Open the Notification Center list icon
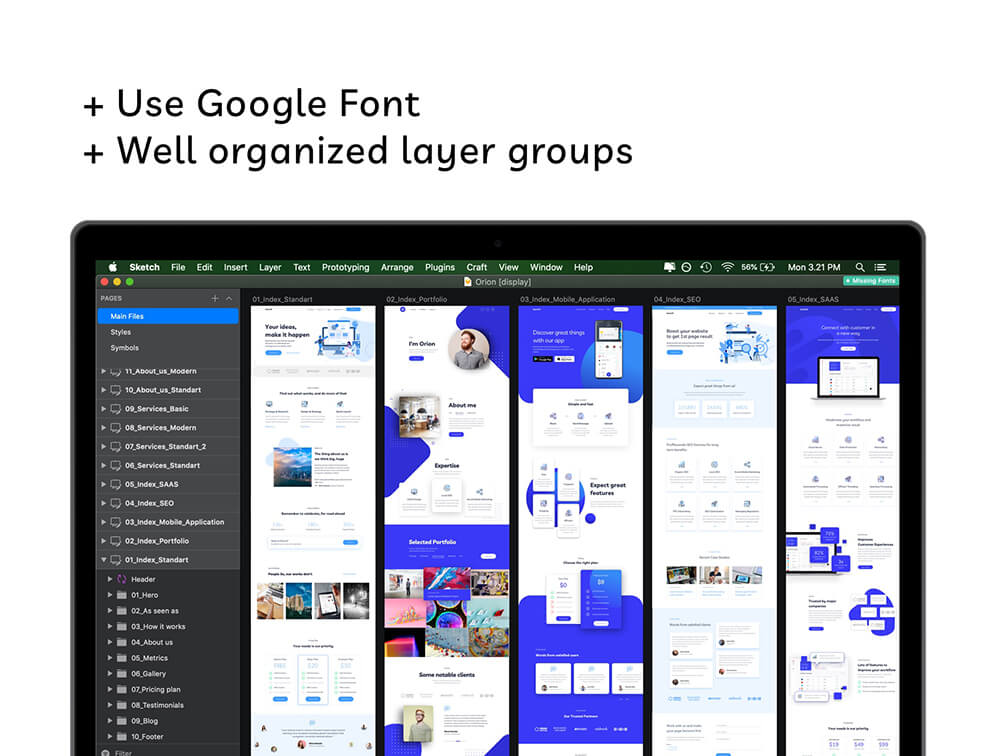Image resolution: width=1000 pixels, height=756 pixels. (x=881, y=267)
